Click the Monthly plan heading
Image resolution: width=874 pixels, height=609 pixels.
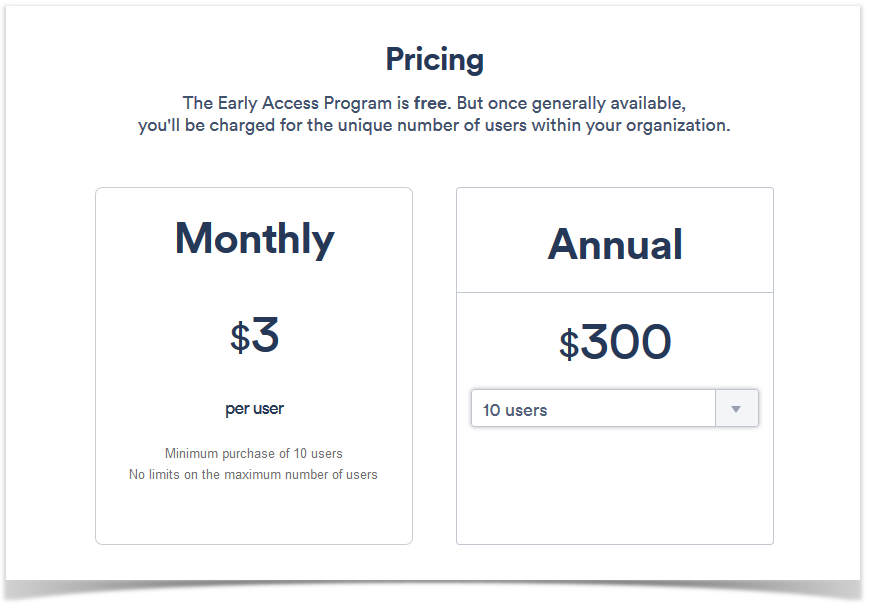tap(254, 239)
